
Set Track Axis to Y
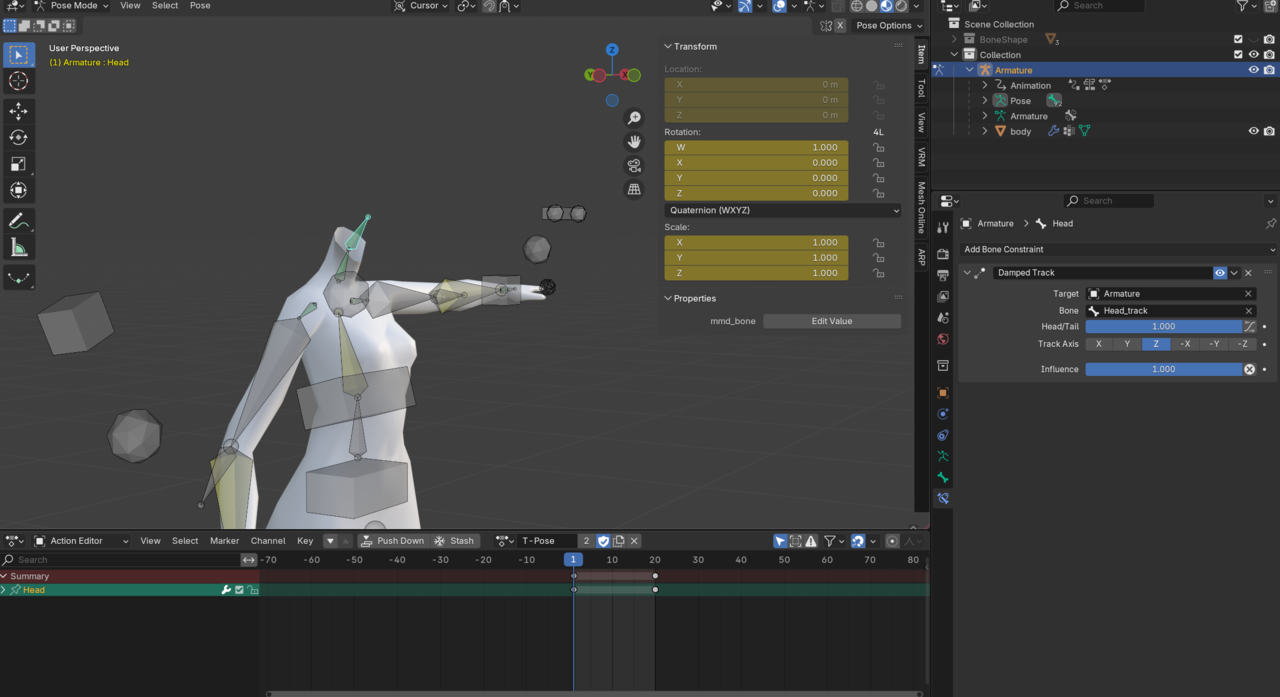[x=1127, y=344]
